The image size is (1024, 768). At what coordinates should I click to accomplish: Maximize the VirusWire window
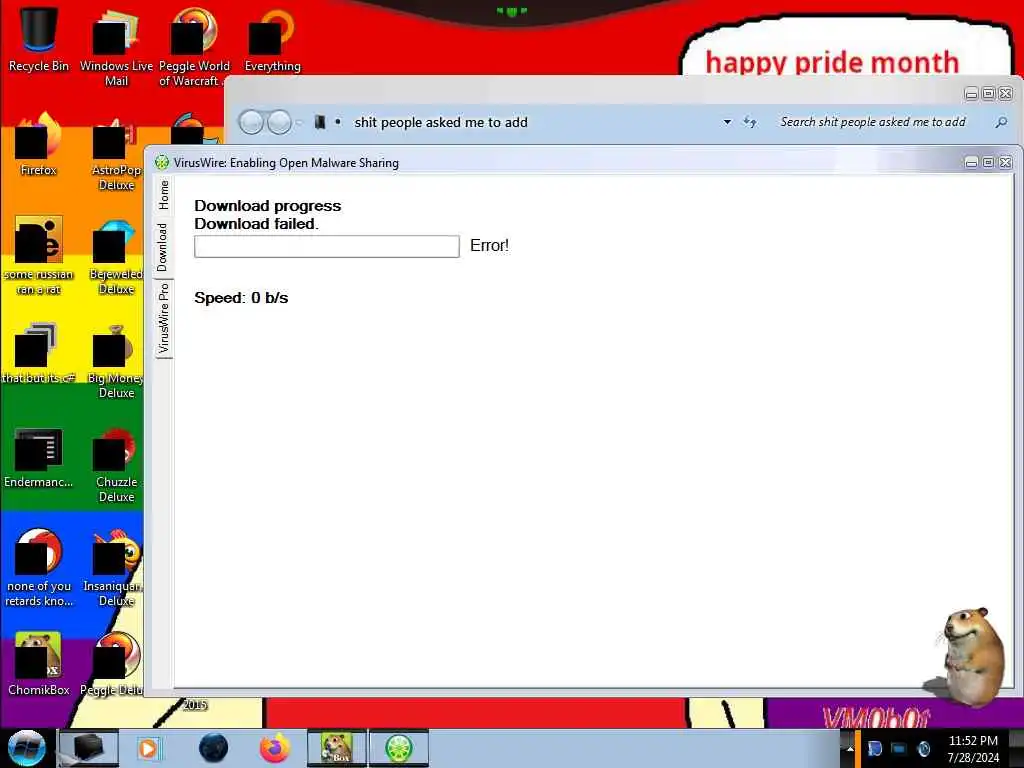coord(989,163)
